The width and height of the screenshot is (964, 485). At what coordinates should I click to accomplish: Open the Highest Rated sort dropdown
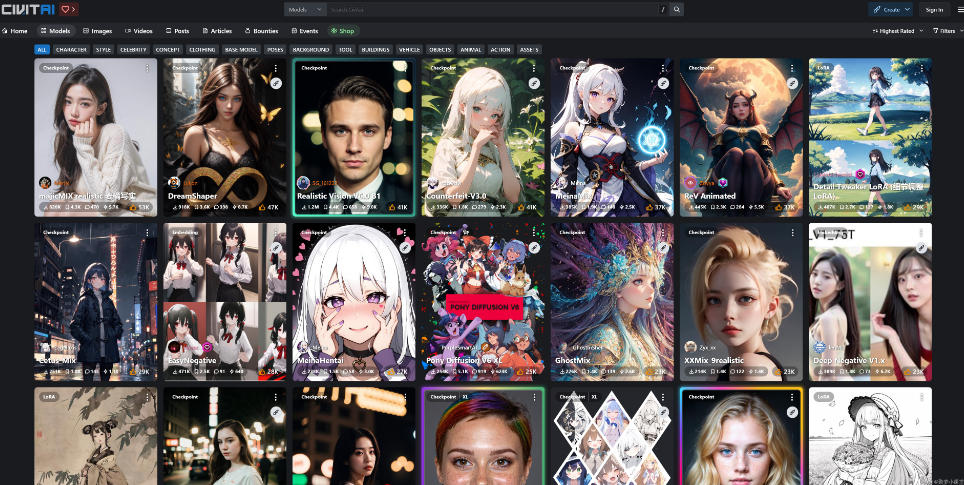[x=898, y=31]
